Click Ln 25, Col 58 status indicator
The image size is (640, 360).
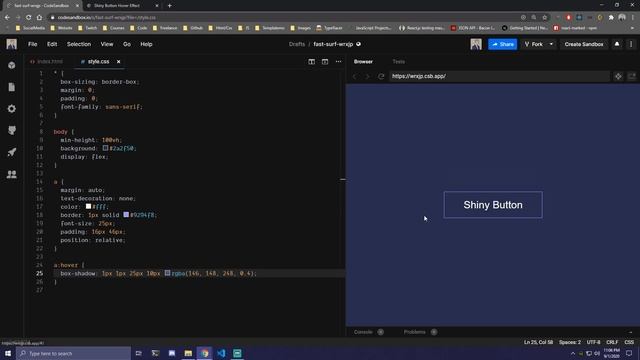click(538, 342)
